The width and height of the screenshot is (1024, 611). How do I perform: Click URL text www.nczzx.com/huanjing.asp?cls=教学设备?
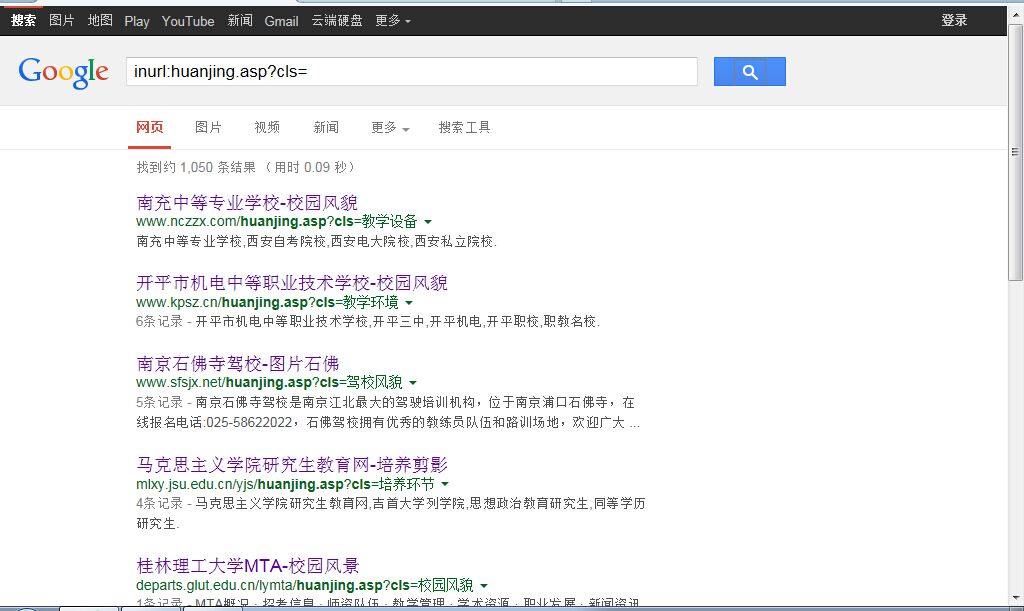[x=276, y=221]
